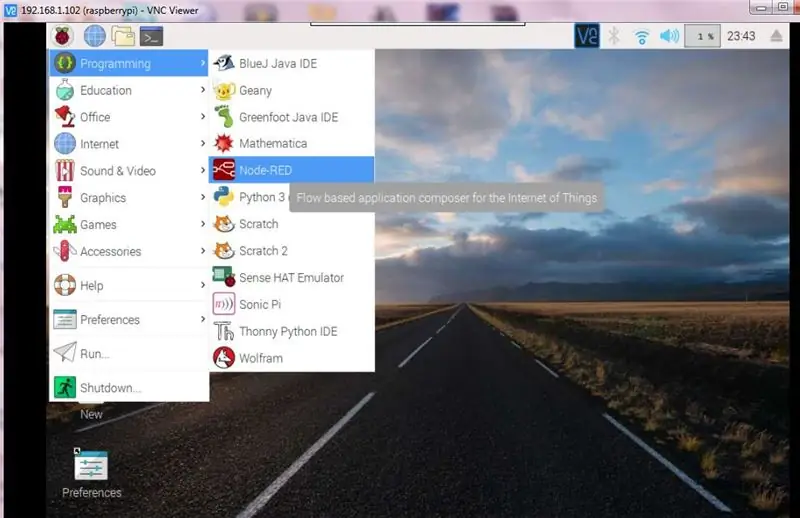Click the eject icon in the panel
The height and width of the screenshot is (518, 800).
click(x=776, y=36)
